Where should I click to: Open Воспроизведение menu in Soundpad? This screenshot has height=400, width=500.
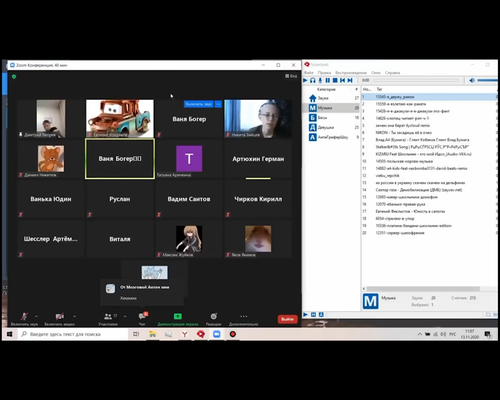[x=351, y=72]
